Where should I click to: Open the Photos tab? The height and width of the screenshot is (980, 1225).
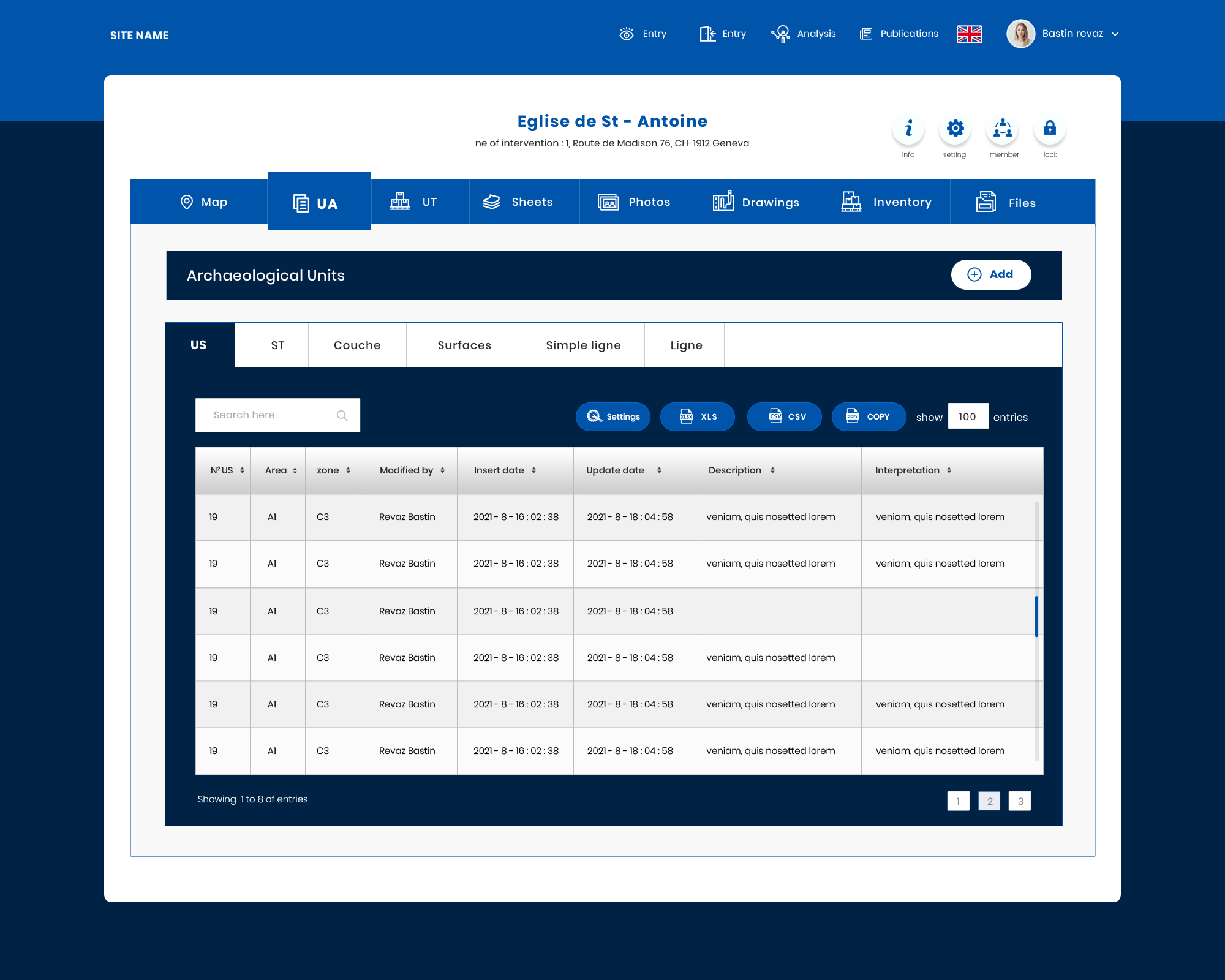(637, 202)
